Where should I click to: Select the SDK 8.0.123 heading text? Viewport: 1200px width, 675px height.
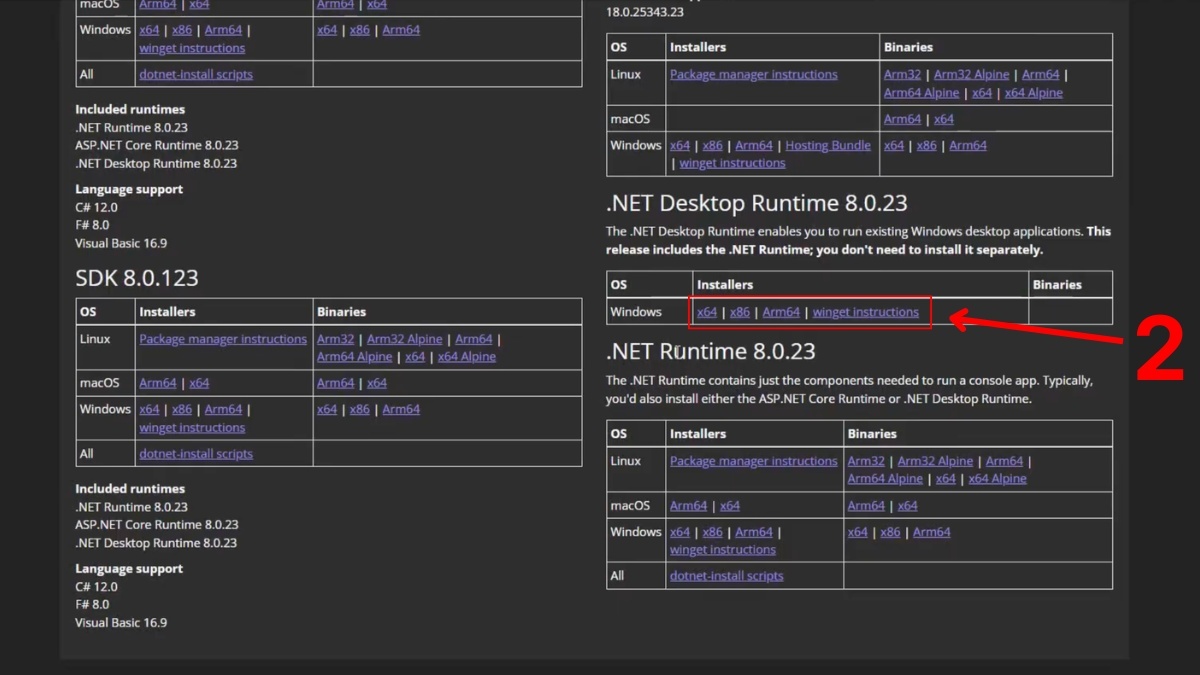tap(137, 278)
